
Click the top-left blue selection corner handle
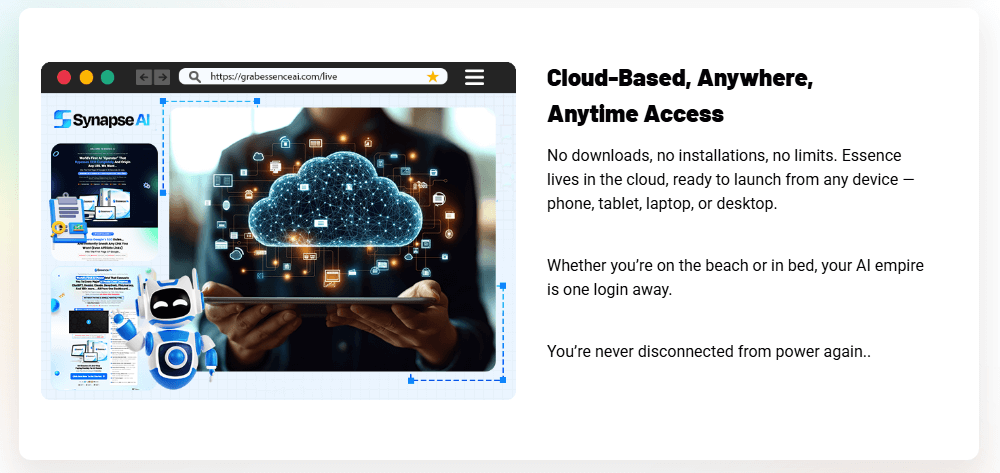[x=163, y=101]
